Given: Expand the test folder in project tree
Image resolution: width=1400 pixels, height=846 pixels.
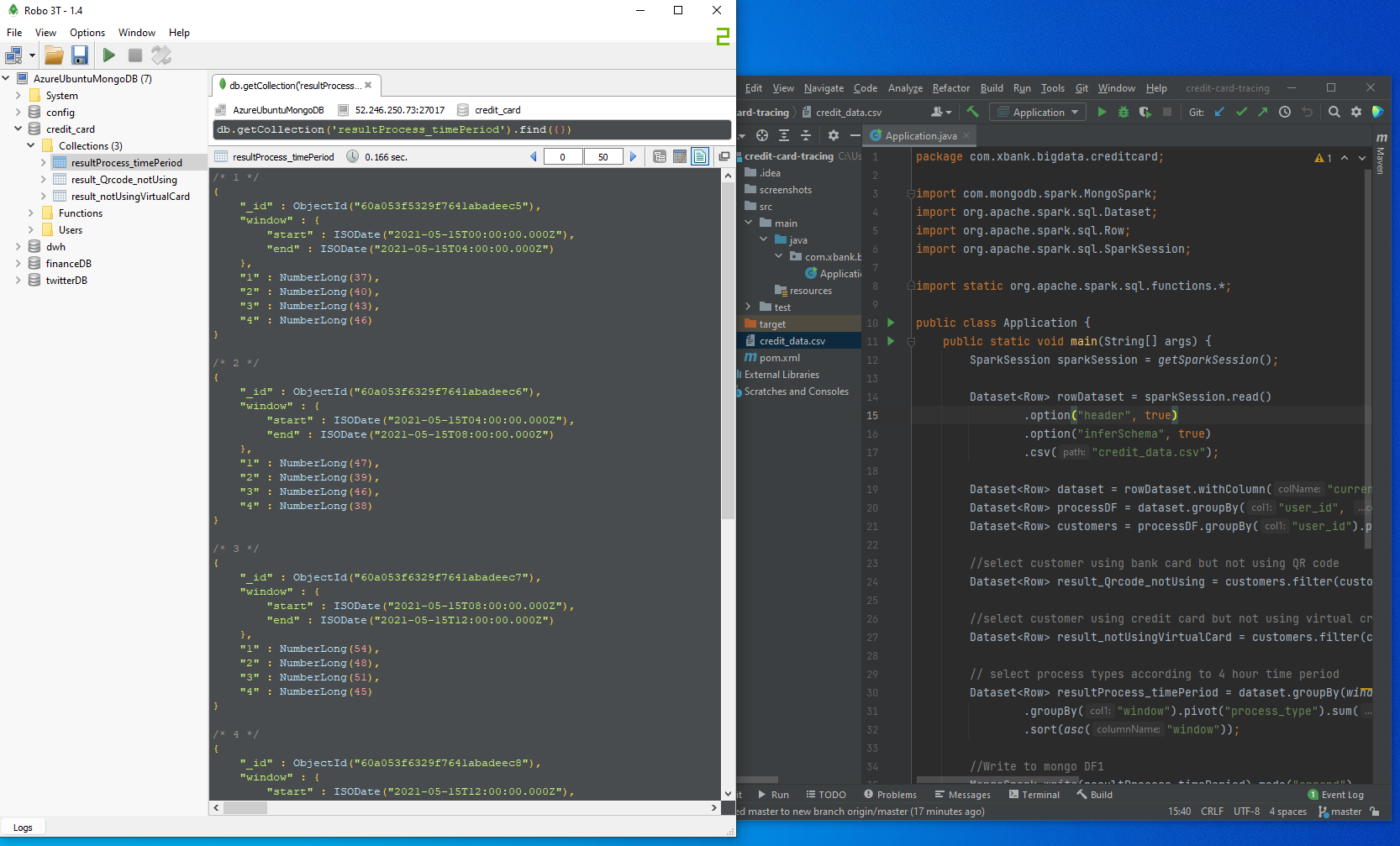Looking at the screenshot, I should tap(749, 307).
